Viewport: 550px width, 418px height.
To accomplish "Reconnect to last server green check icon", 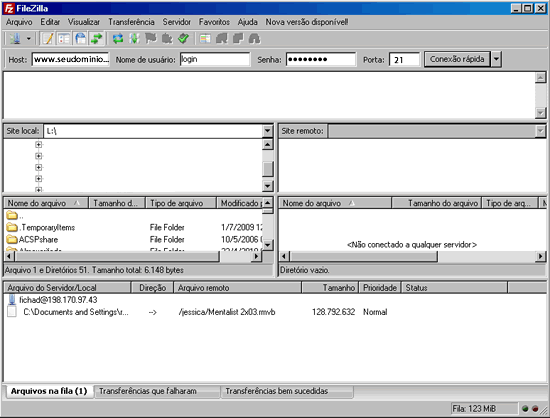I will (x=183, y=39).
